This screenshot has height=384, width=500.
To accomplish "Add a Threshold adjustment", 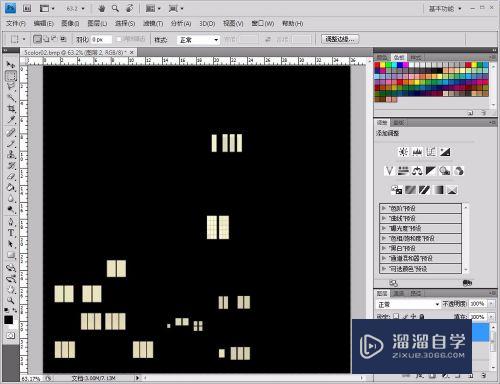I will (x=424, y=190).
